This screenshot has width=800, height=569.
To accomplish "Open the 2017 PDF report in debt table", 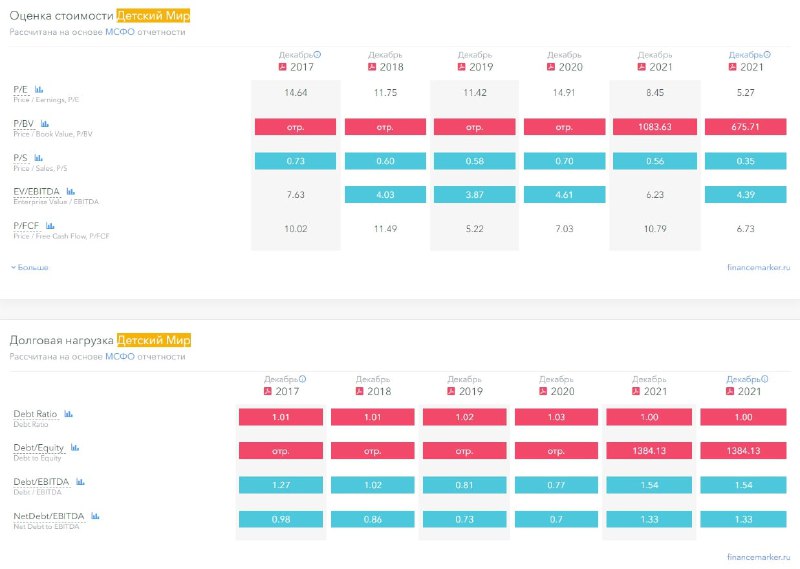I will (268, 391).
